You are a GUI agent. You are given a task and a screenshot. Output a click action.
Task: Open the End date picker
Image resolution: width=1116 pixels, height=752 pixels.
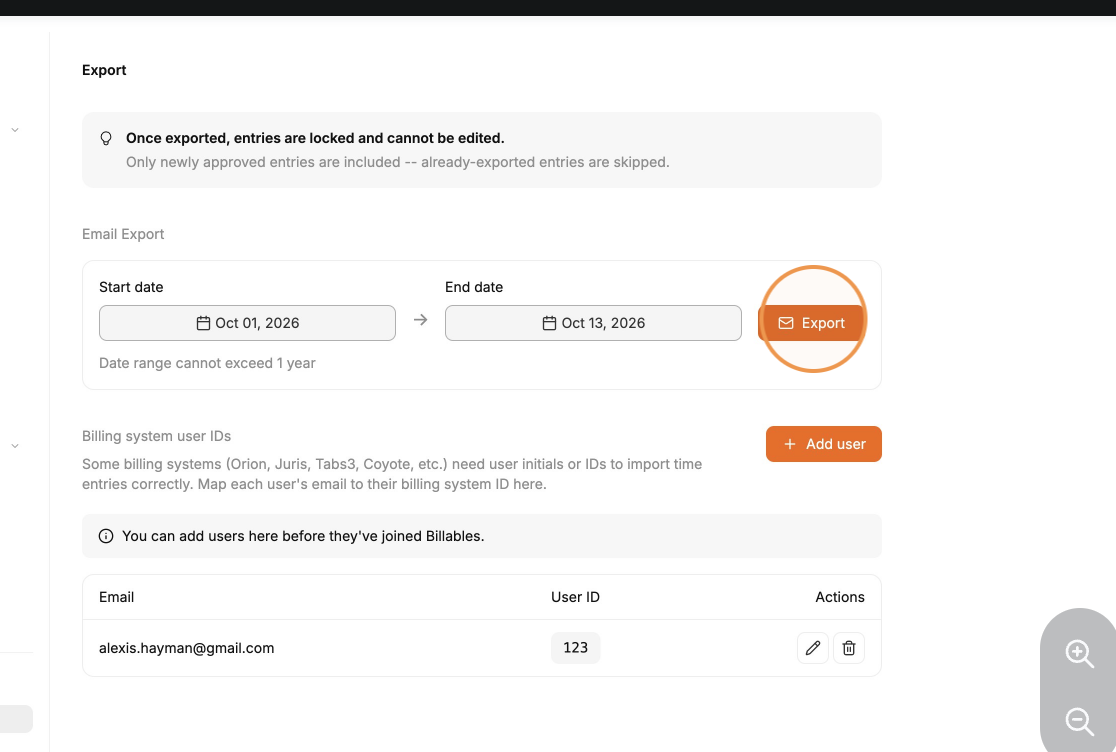coord(593,323)
